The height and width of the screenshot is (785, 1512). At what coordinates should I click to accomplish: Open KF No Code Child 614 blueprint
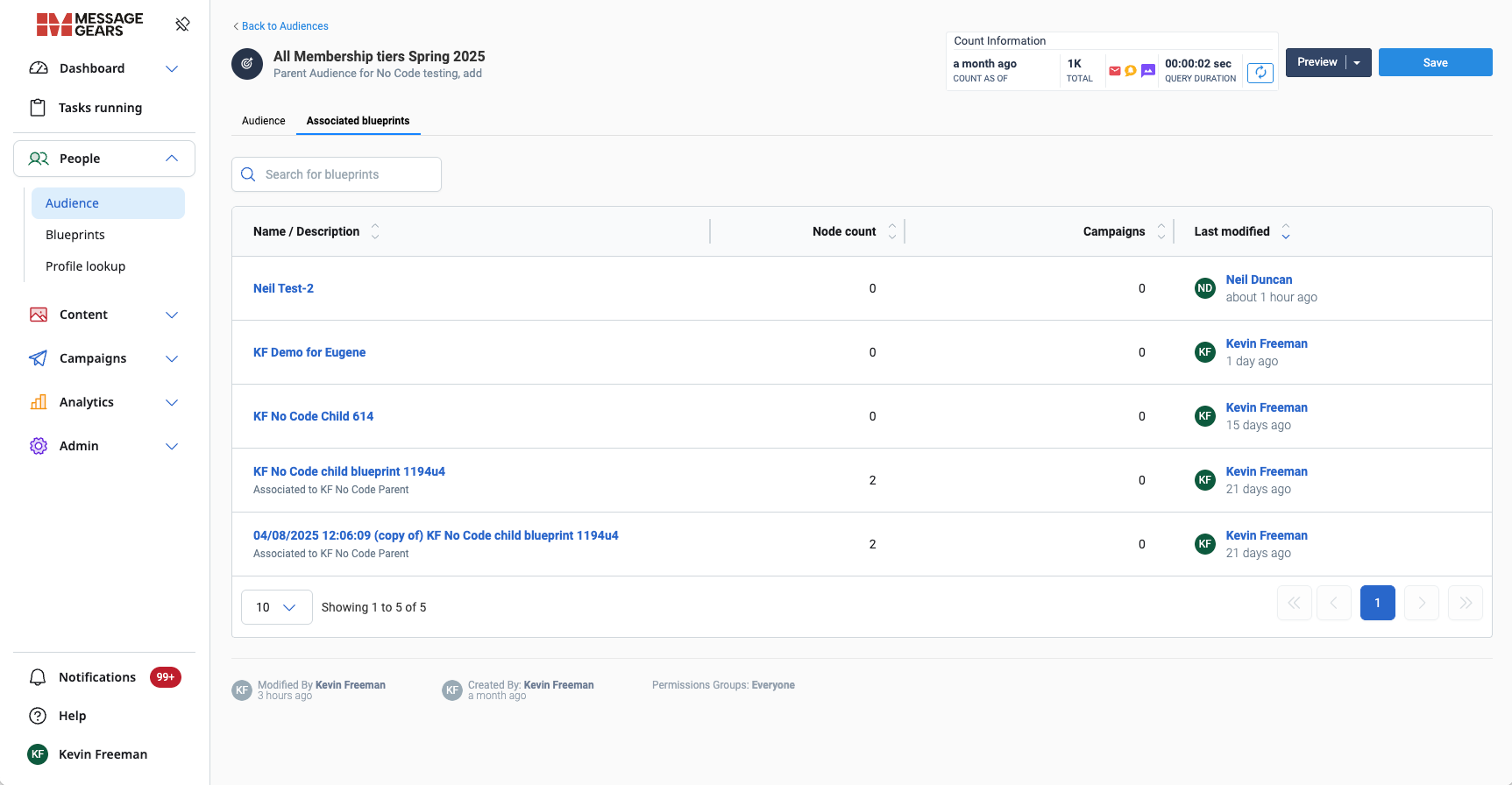pos(313,416)
